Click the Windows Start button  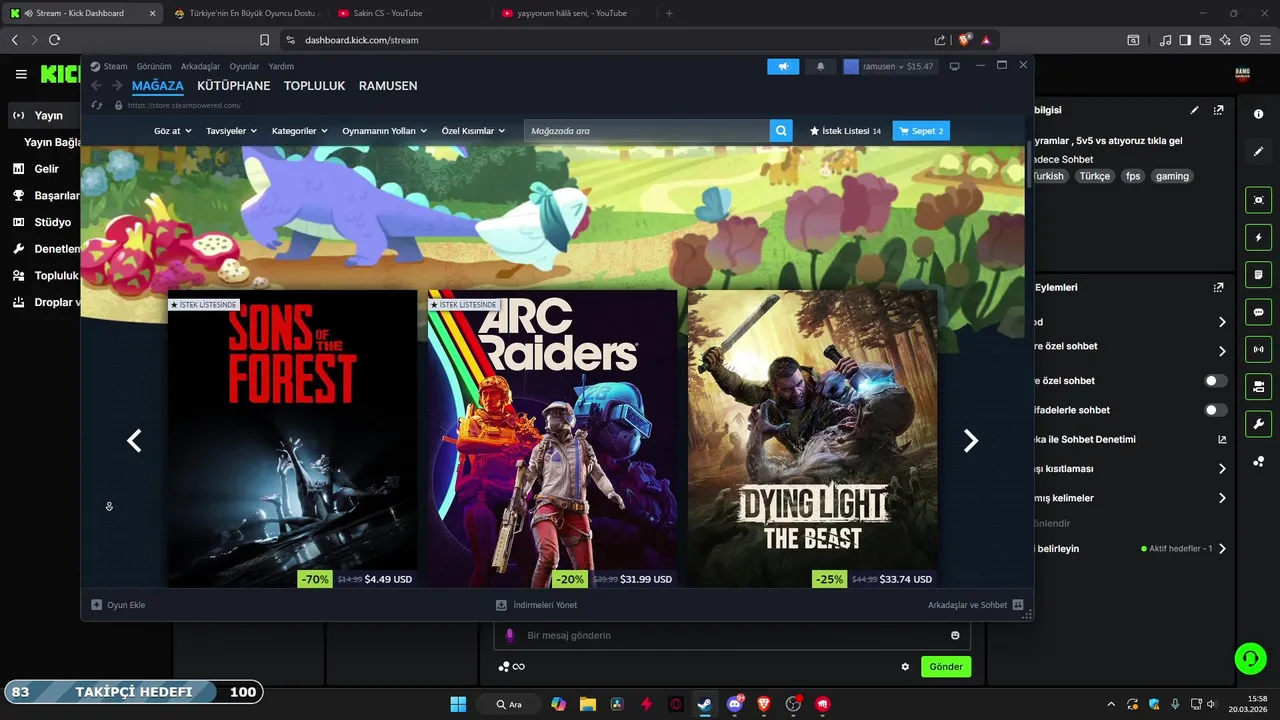458,704
